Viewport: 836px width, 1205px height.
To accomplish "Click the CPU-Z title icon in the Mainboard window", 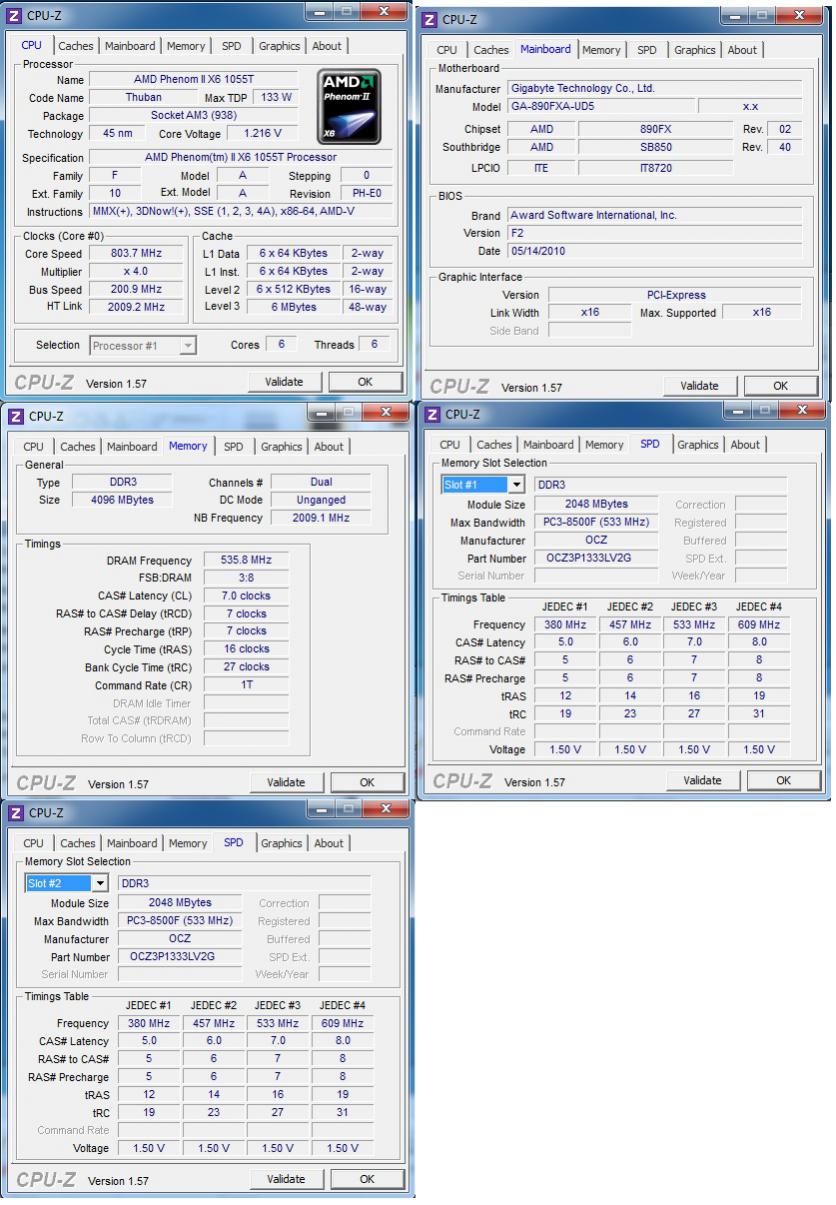I will (x=431, y=19).
